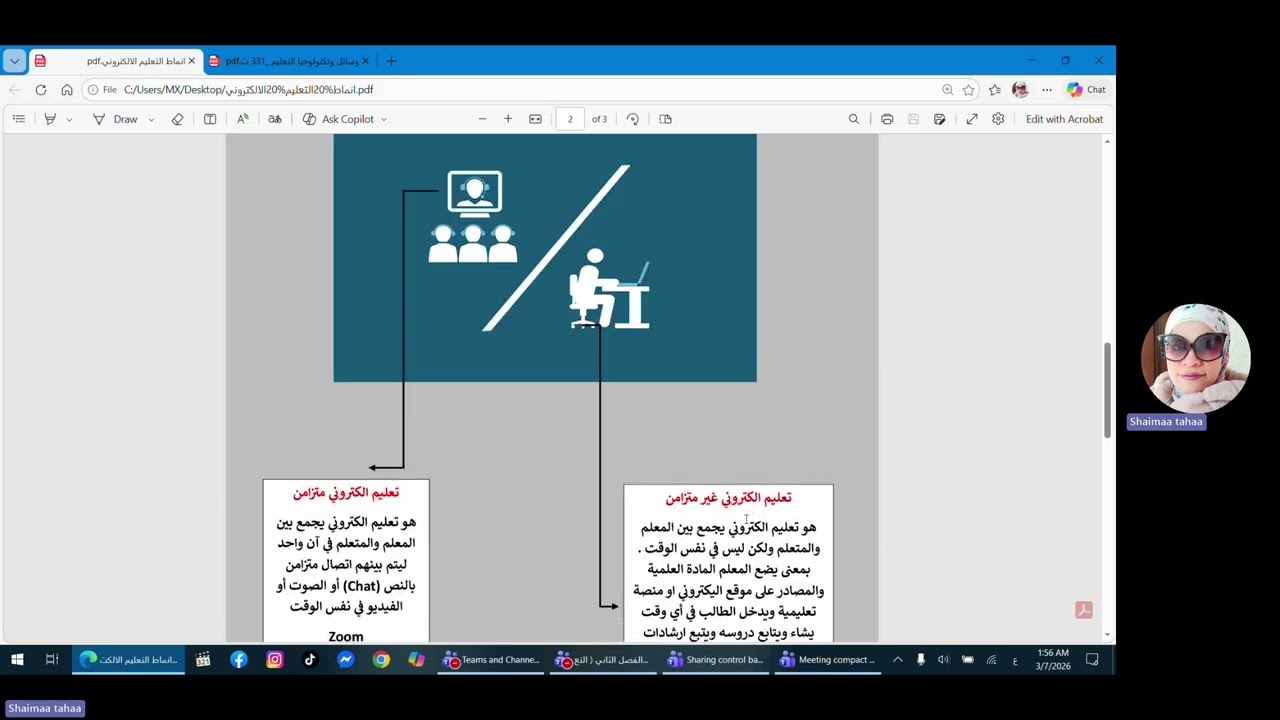The image size is (1280, 720).
Task: Click the Add text tool icon
Action: coord(210,119)
